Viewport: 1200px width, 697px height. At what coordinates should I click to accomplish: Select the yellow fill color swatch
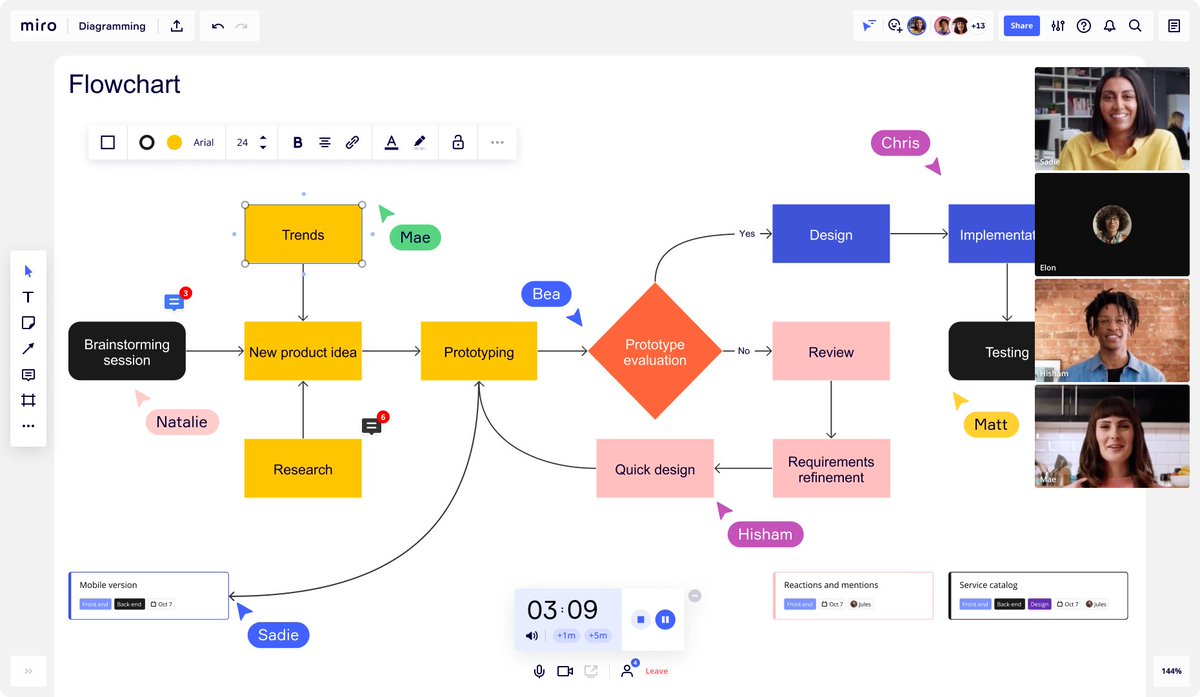tap(168, 142)
